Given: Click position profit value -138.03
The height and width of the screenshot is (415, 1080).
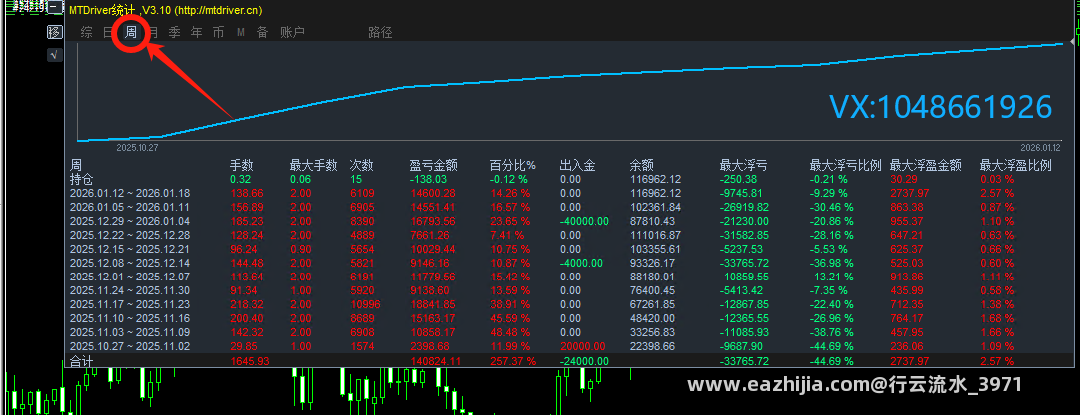Looking at the screenshot, I should coord(428,179).
